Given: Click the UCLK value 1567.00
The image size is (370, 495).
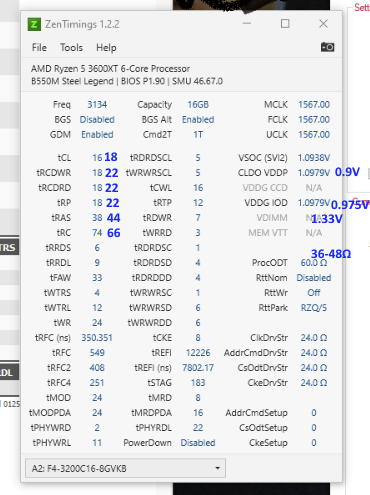Looking at the screenshot, I should (314, 135).
